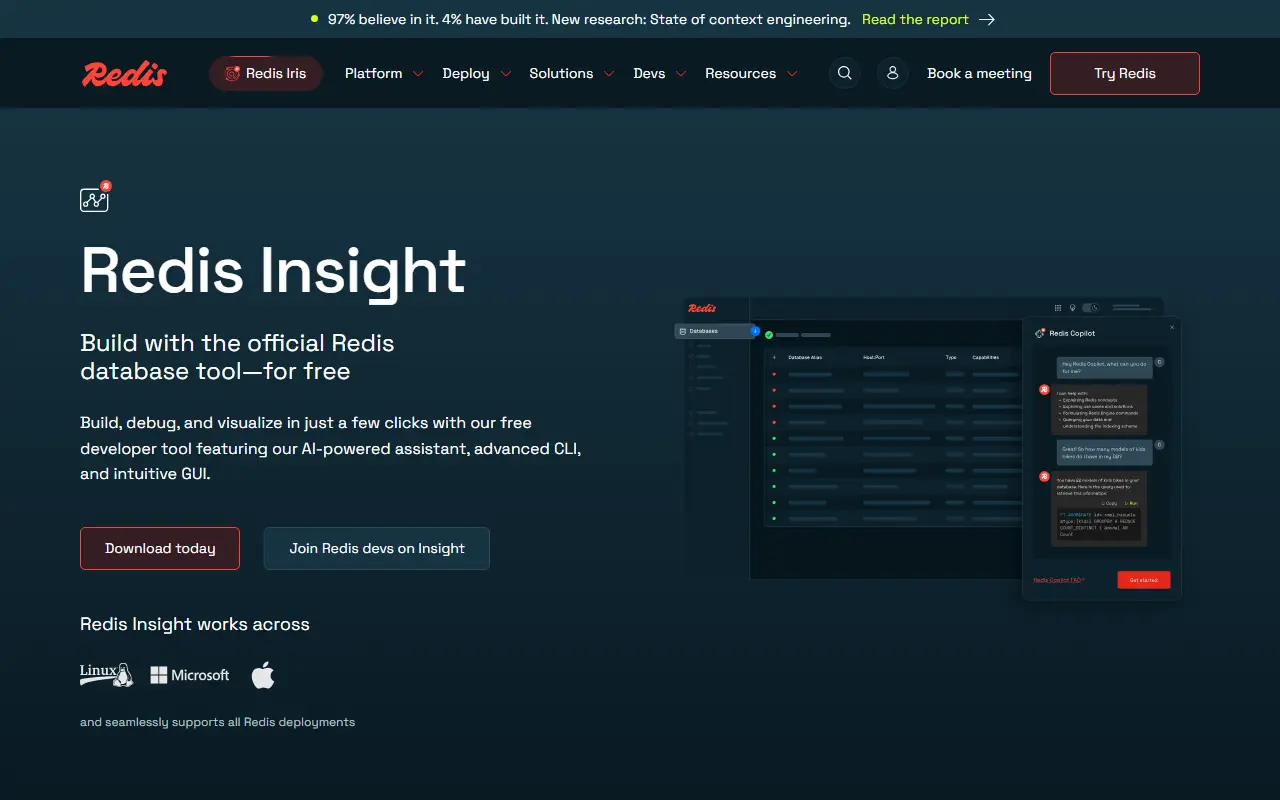The height and width of the screenshot is (800, 1280).
Task: Click Join Redis devs on Insight button
Action: 377,548
